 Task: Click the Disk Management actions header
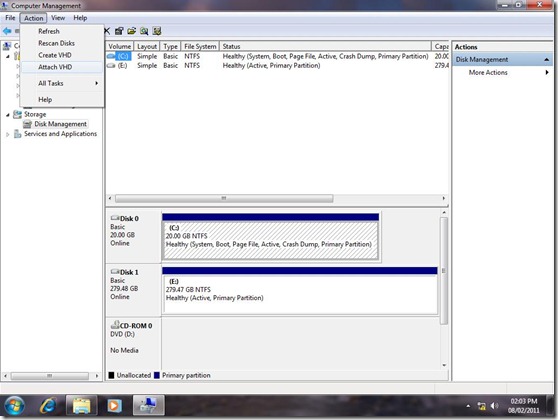502,59
